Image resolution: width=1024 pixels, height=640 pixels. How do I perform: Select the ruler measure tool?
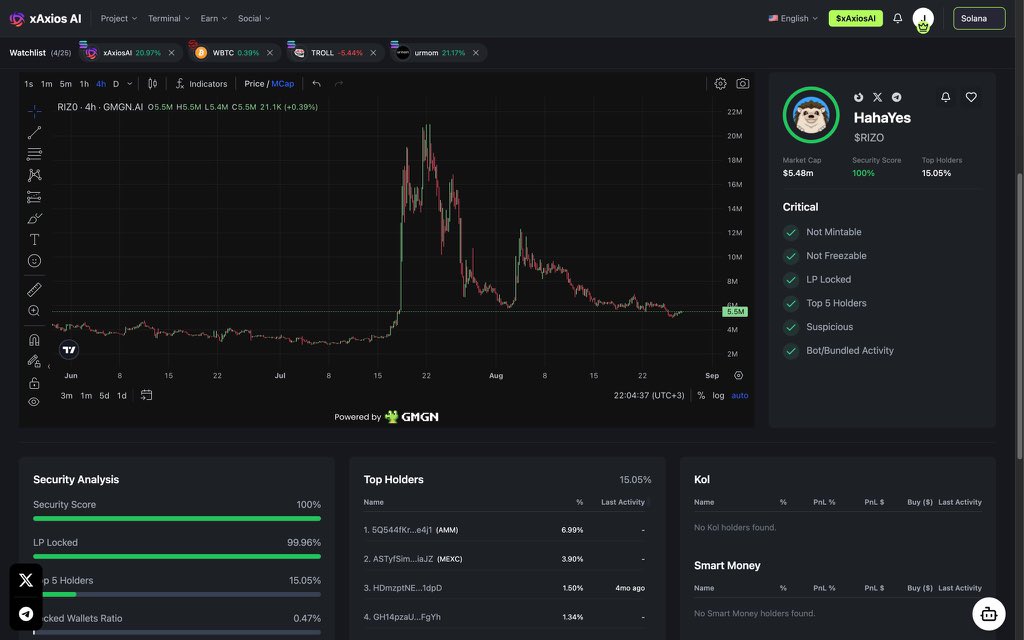coord(34,289)
